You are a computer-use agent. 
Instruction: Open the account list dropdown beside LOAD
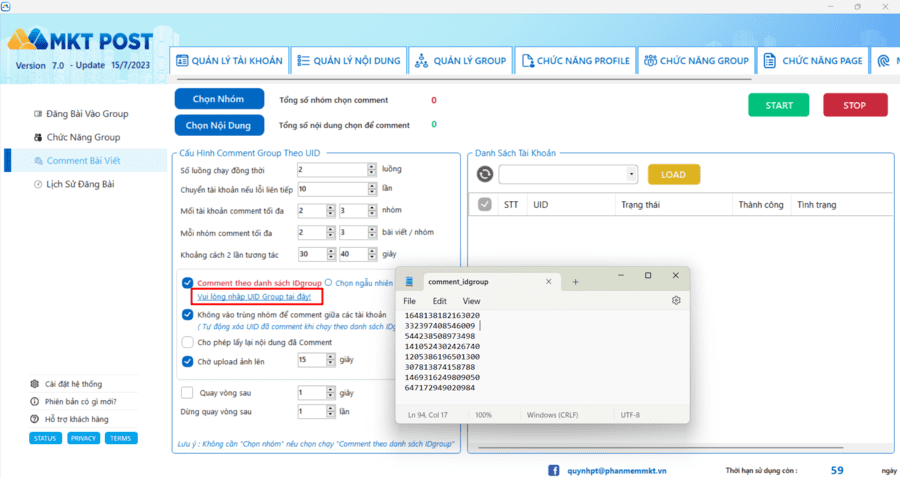631,174
